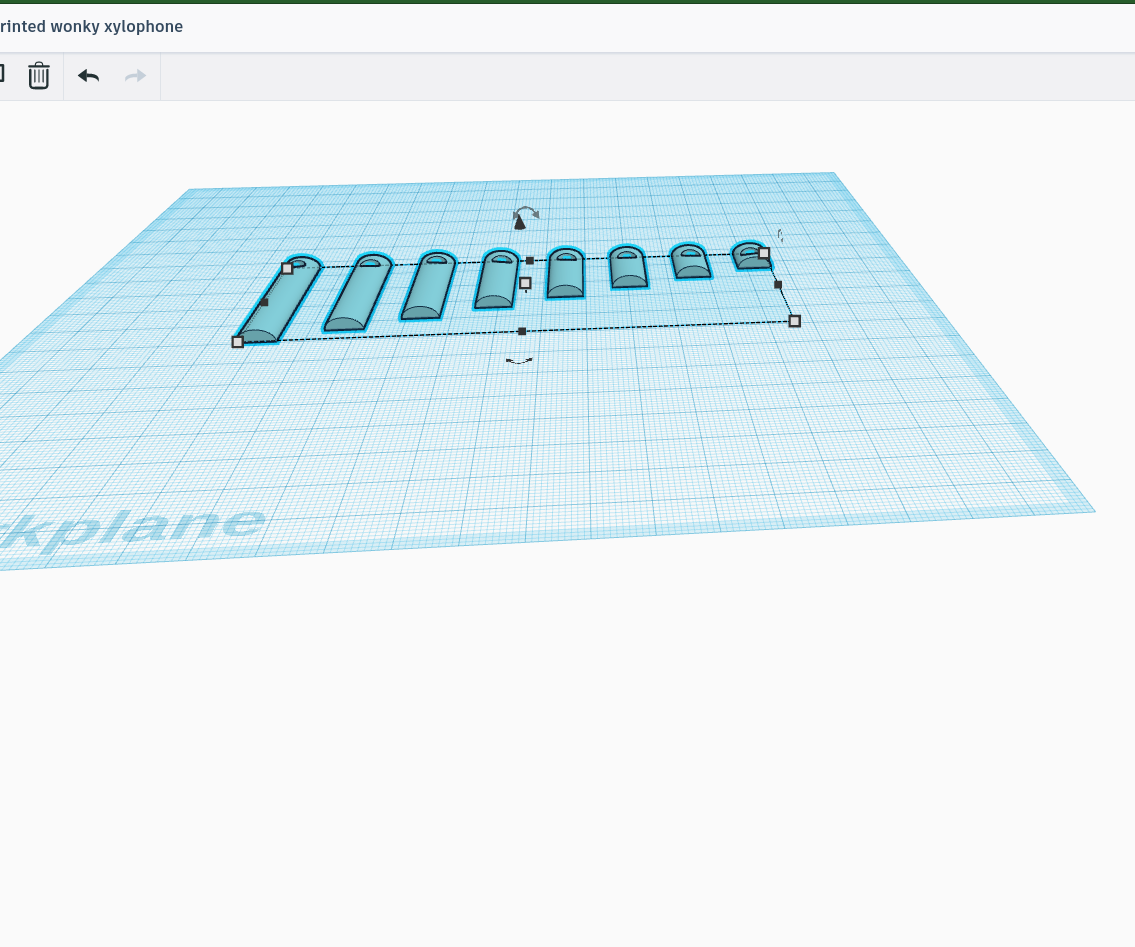1135x947 pixels.
Task: Click the curved rotation arrow below the selection
Action: (518, 362)
